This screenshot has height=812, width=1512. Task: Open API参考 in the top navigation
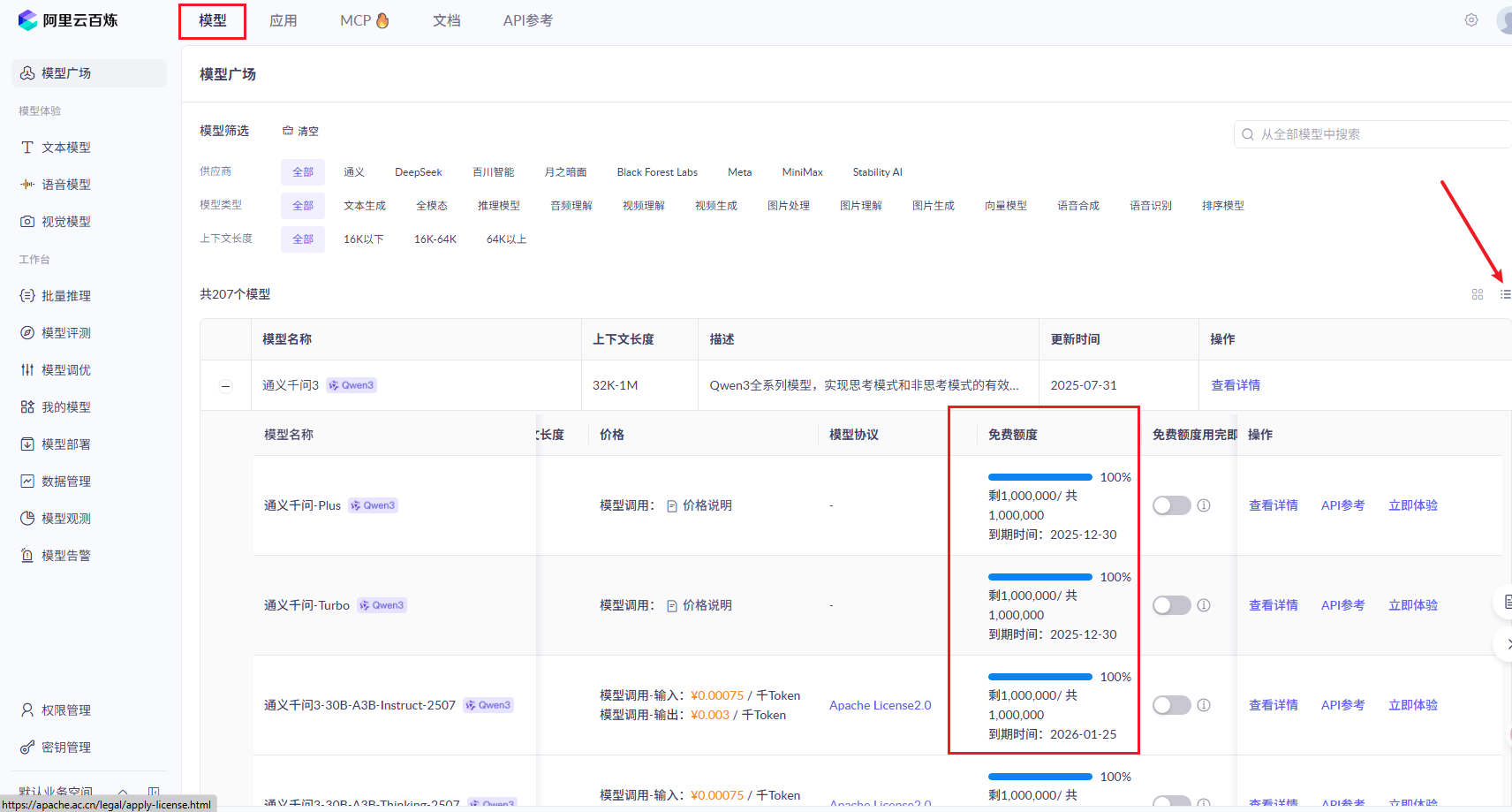[x=528, y=20]
